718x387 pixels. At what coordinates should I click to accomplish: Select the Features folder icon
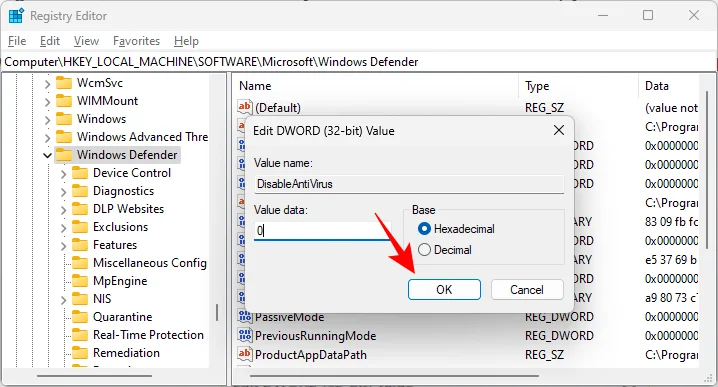click(x=80, y=245)
